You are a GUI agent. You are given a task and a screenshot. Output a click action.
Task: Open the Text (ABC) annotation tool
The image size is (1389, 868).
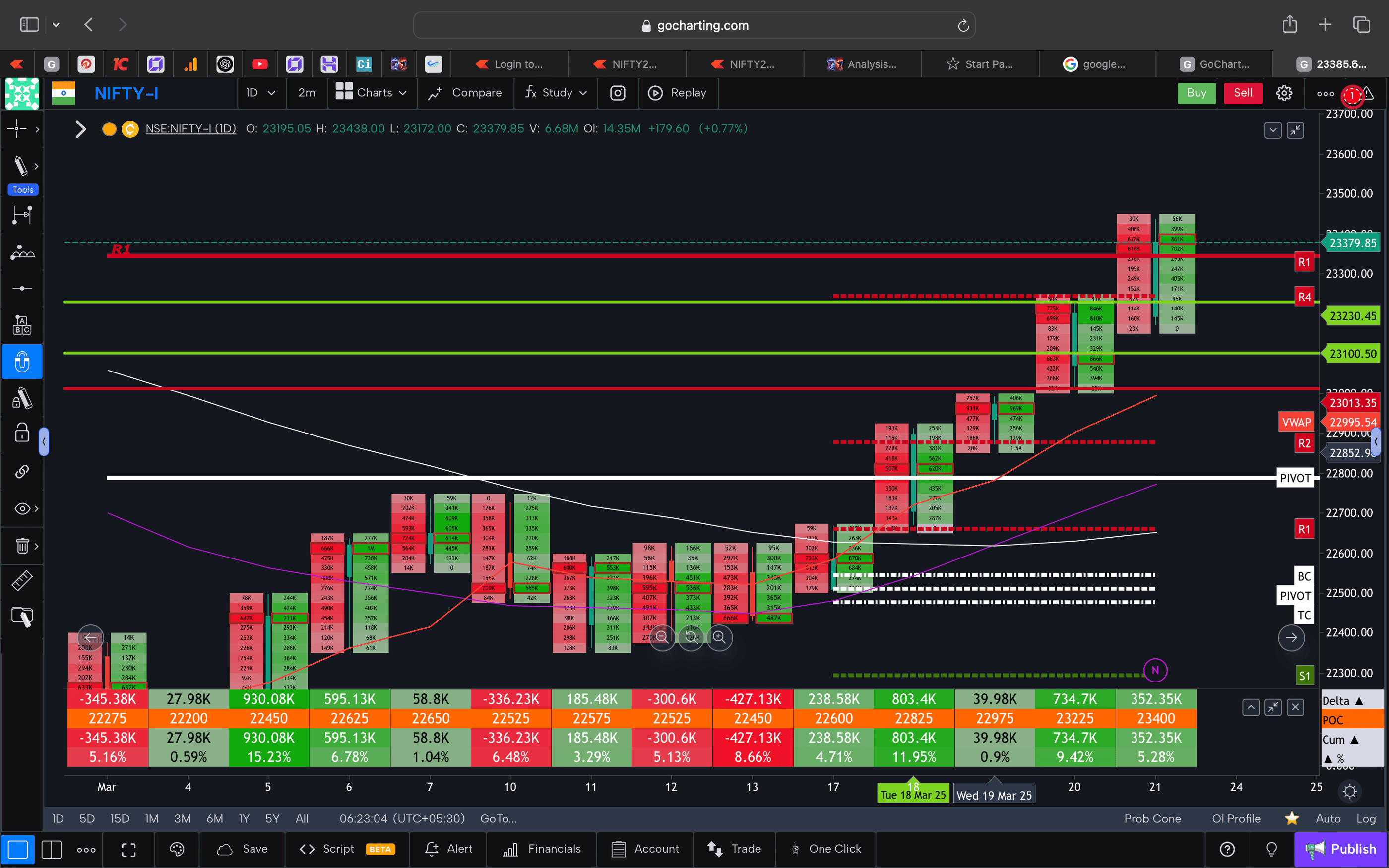[22, 324]
